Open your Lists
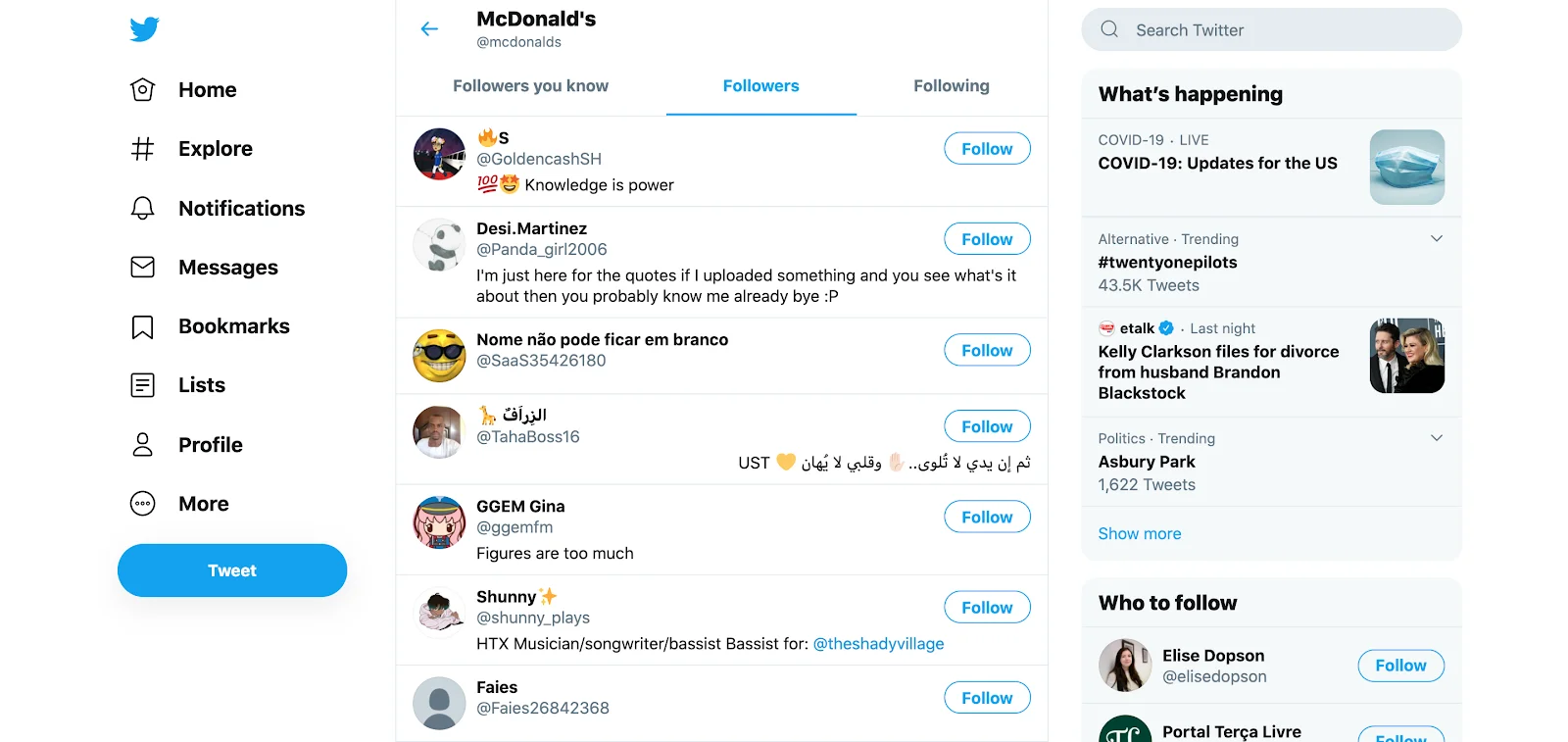1568x742 pixels. pos(201,384)
